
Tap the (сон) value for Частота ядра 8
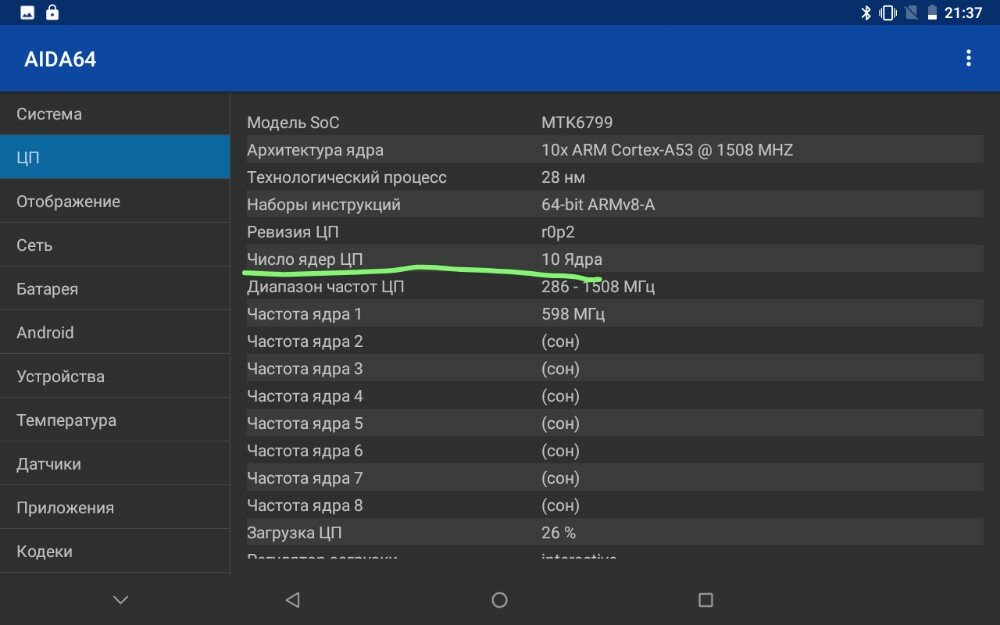coord(561,506)
